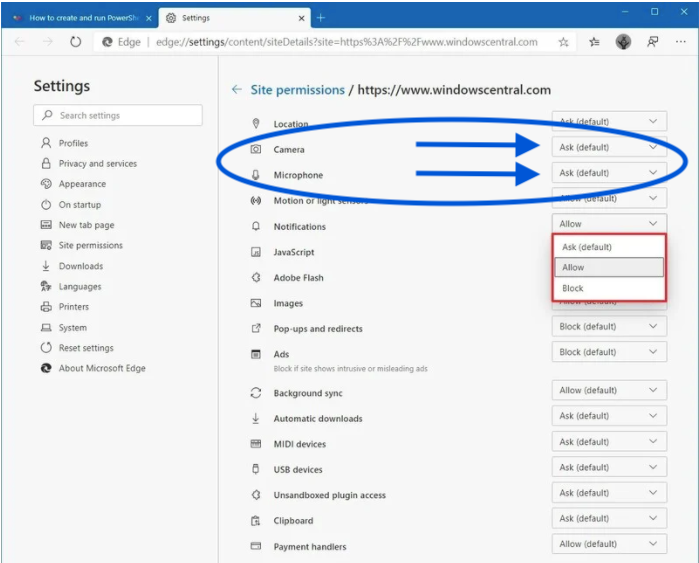Viewport: 699px width, 563px height.
Task: Click the Unsandboxed plugin access icon
Action: [x=256, y=495]
